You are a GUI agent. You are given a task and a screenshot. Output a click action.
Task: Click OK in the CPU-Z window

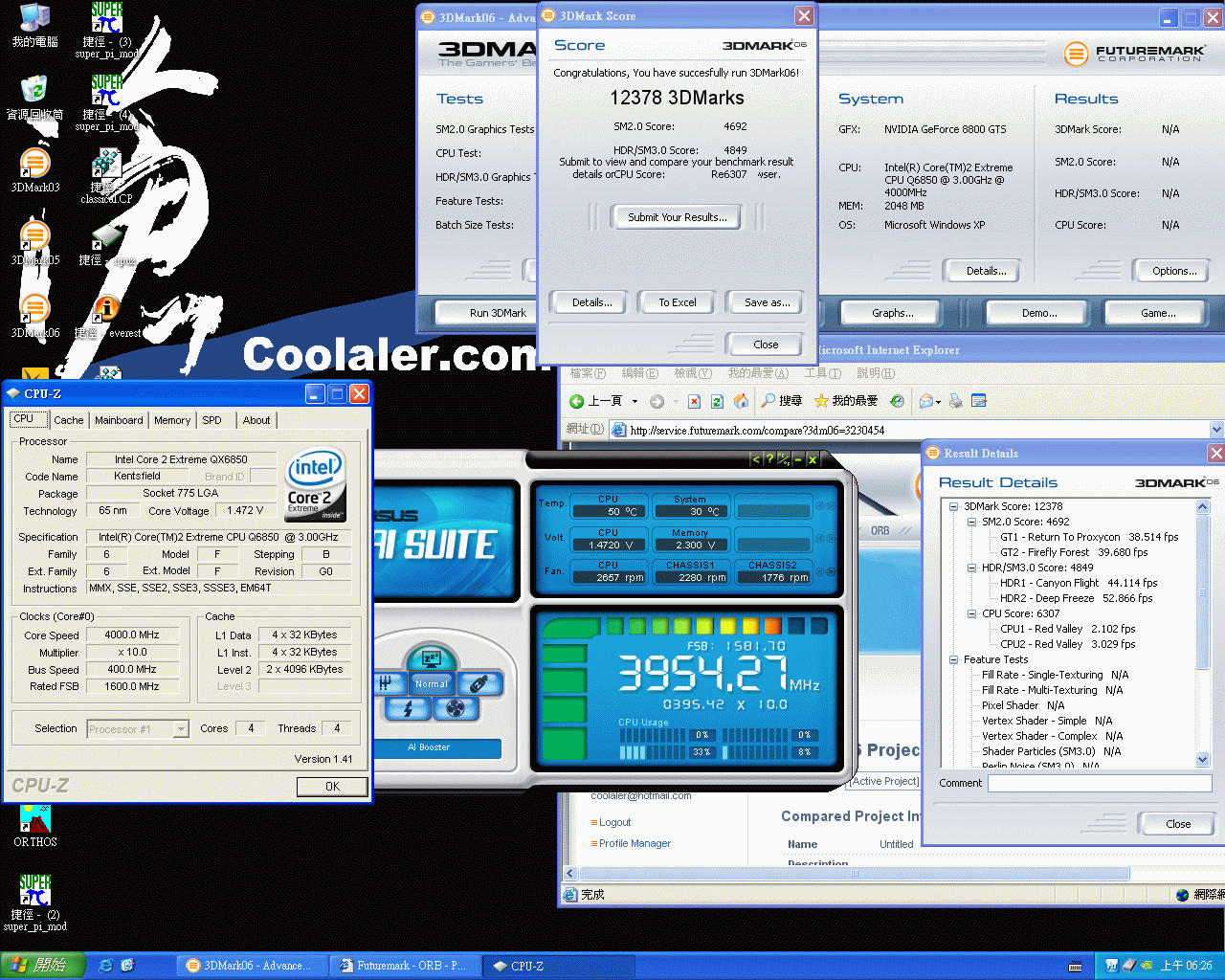click(332, 787)
